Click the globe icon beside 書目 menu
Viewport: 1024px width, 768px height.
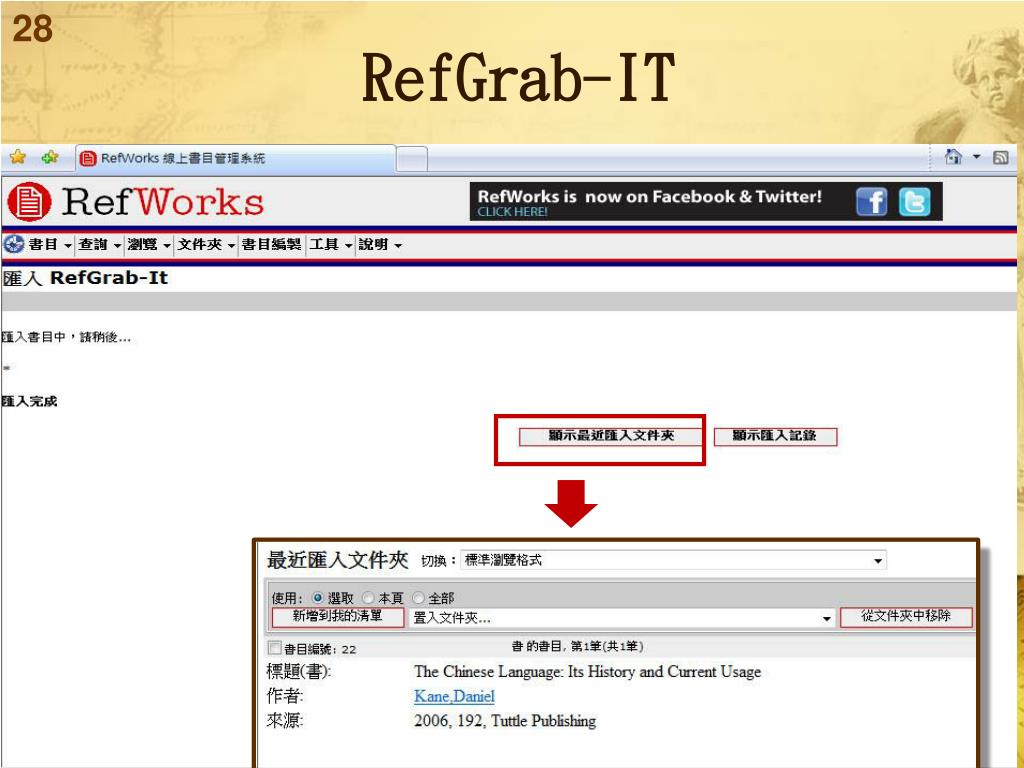click(x=14, y=244)
